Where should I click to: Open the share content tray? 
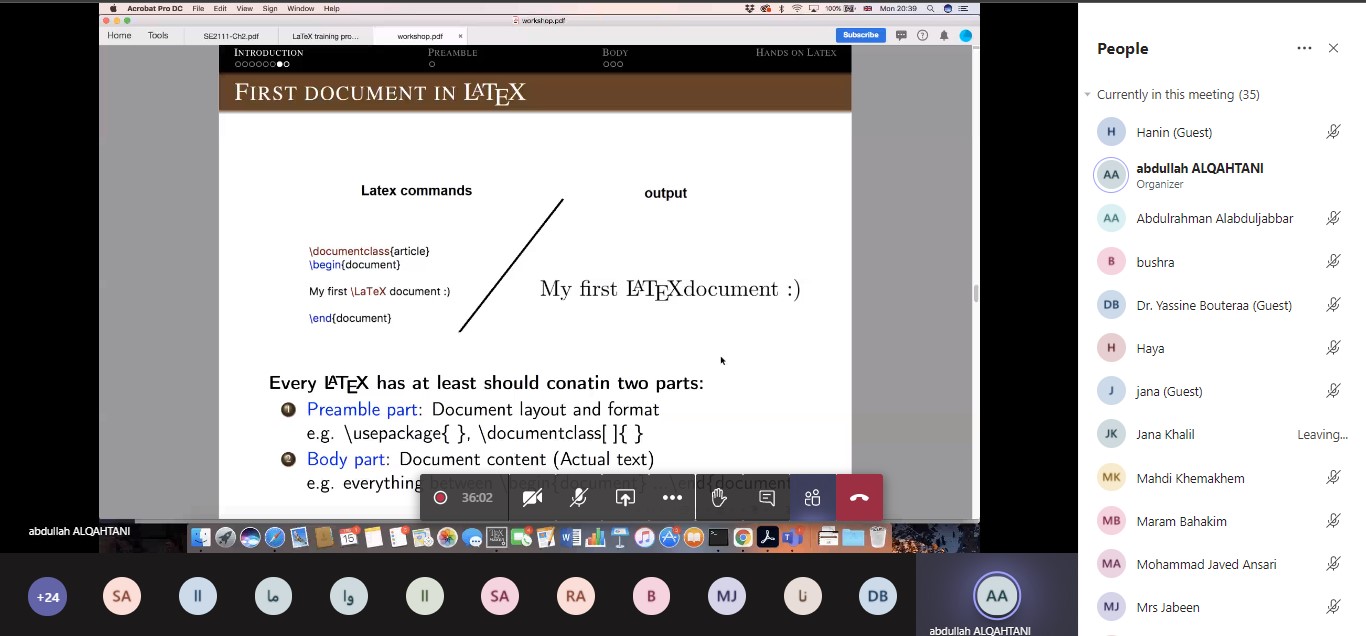point(625,498)
